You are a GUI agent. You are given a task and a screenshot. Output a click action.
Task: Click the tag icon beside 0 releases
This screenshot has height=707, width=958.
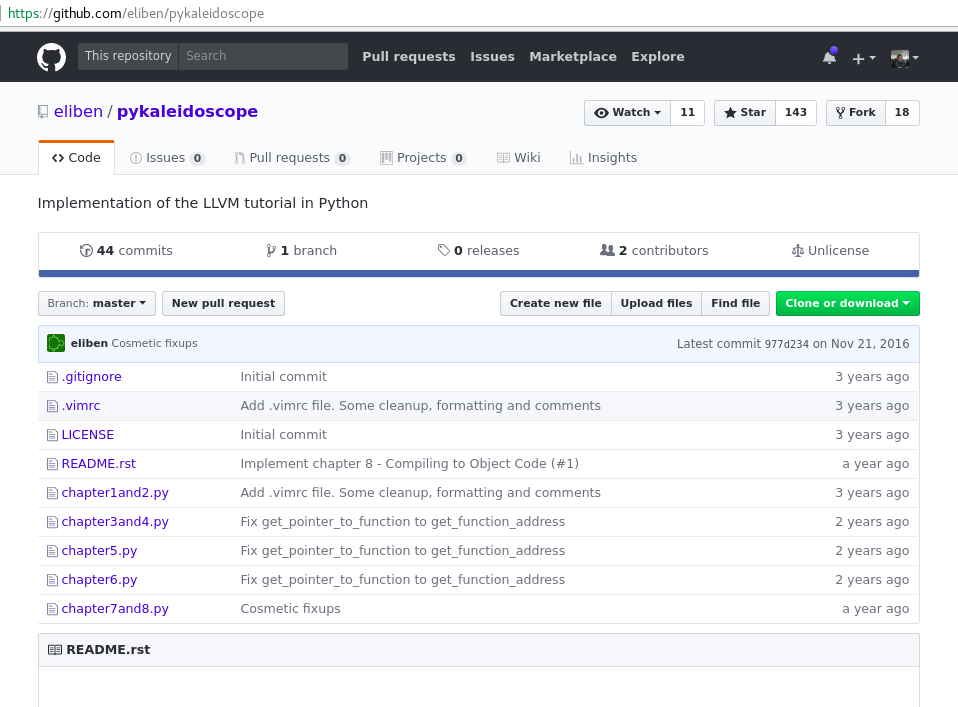[444, 251]
